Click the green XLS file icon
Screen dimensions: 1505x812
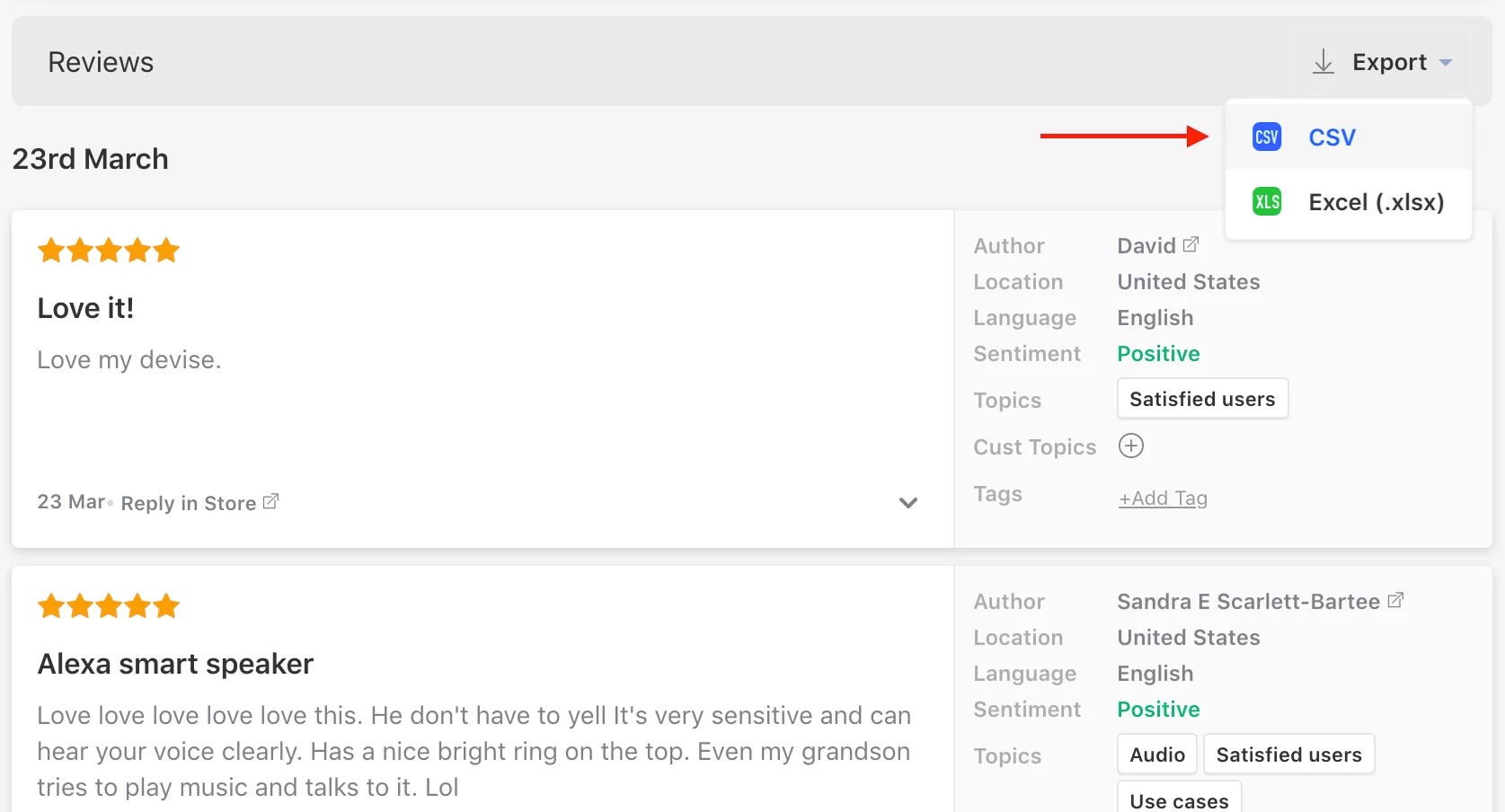pyautogui.click(x=1266, y=201)
